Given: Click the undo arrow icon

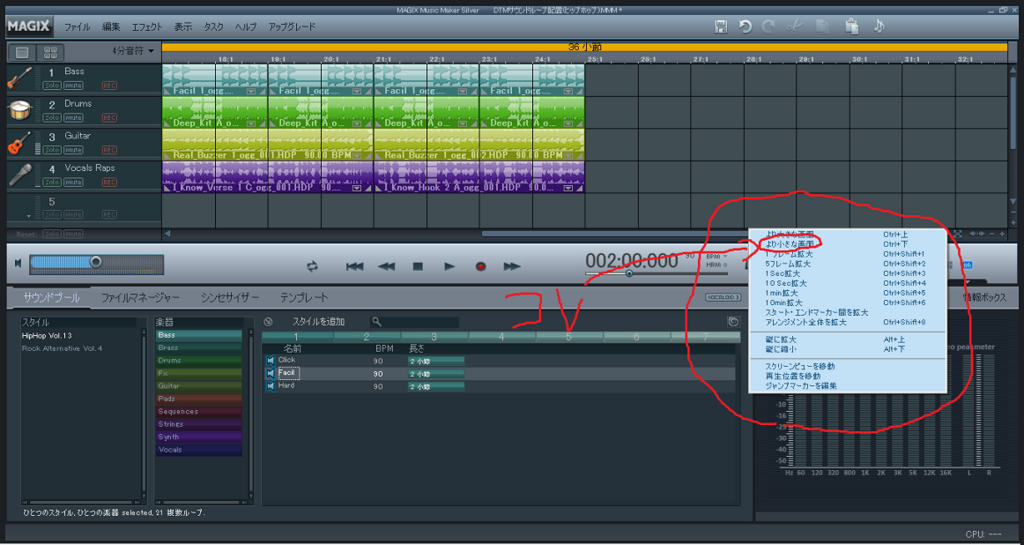Looking at the screenshot, I should click(x=744, y=27).
